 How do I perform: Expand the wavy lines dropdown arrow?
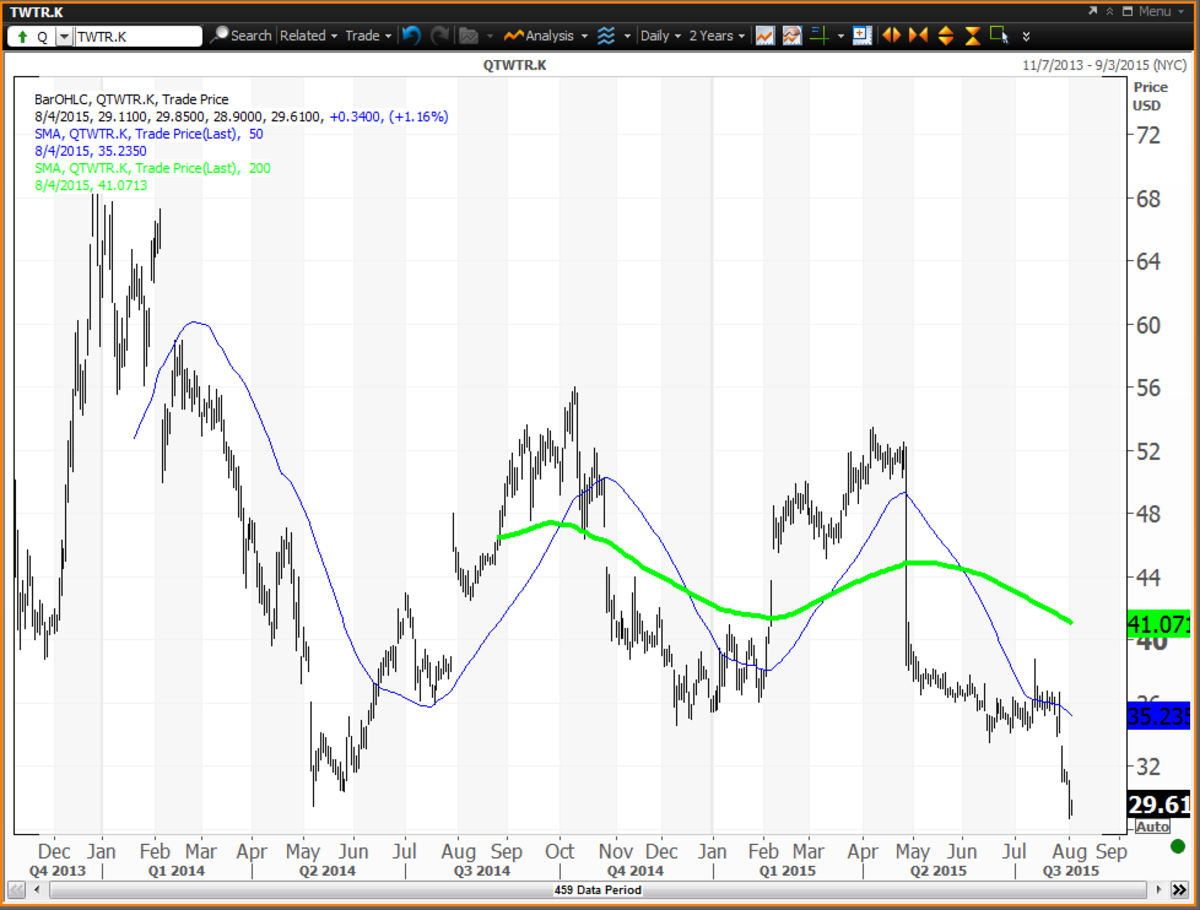[x=627, y=36]
